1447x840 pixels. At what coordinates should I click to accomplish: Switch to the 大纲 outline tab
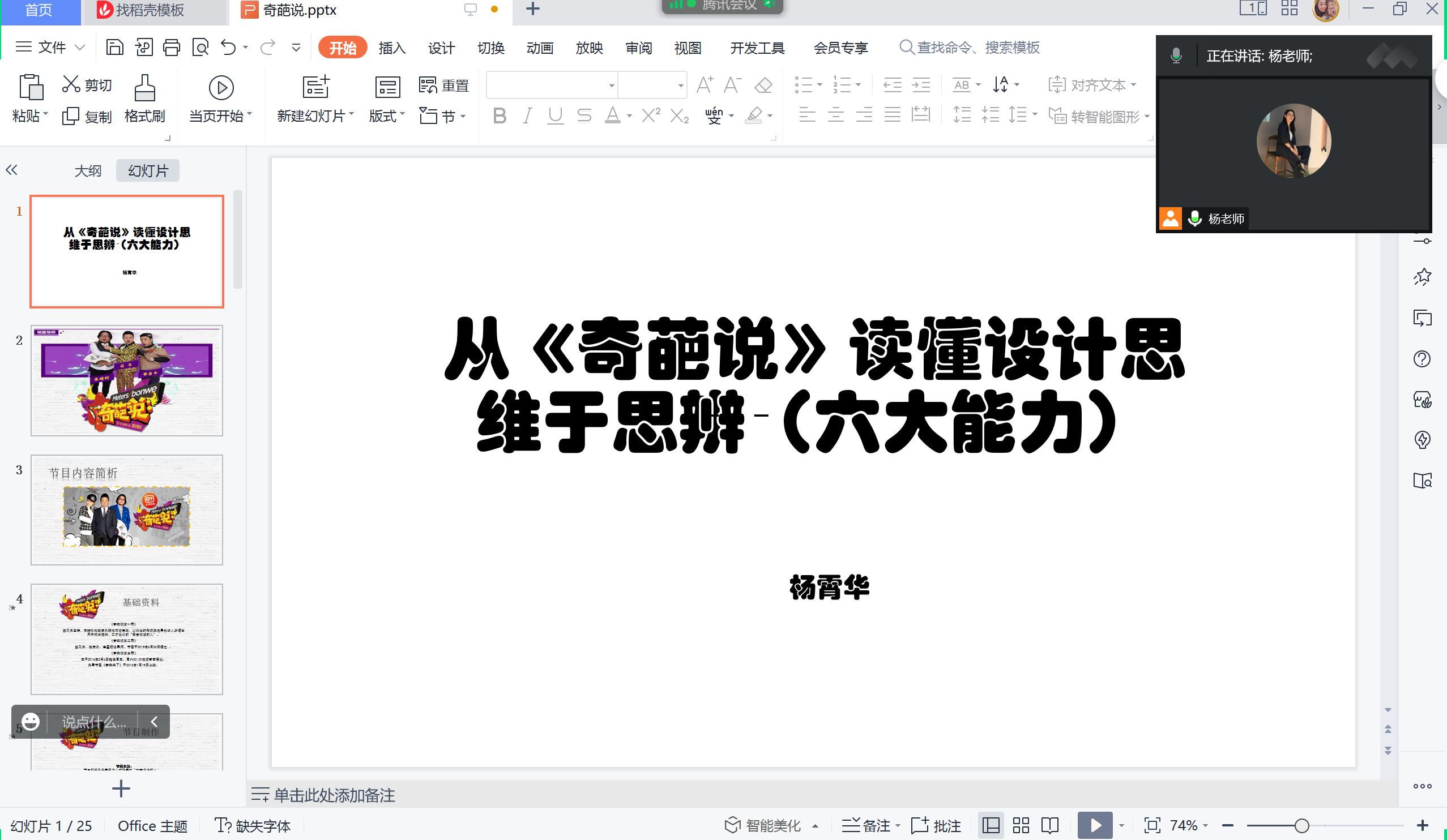[x=88, y=171]
